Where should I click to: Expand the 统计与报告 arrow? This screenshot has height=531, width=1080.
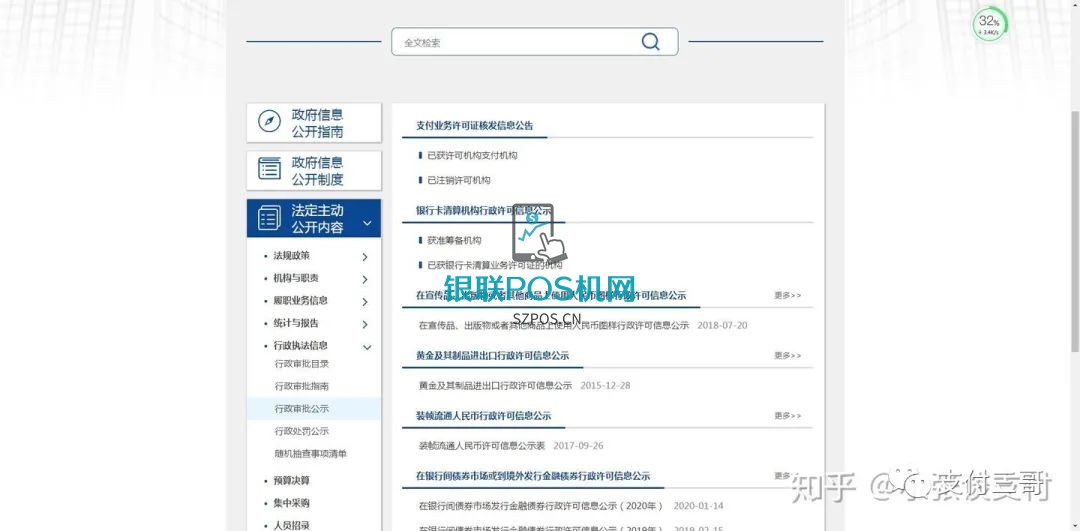tap(364, 324)
